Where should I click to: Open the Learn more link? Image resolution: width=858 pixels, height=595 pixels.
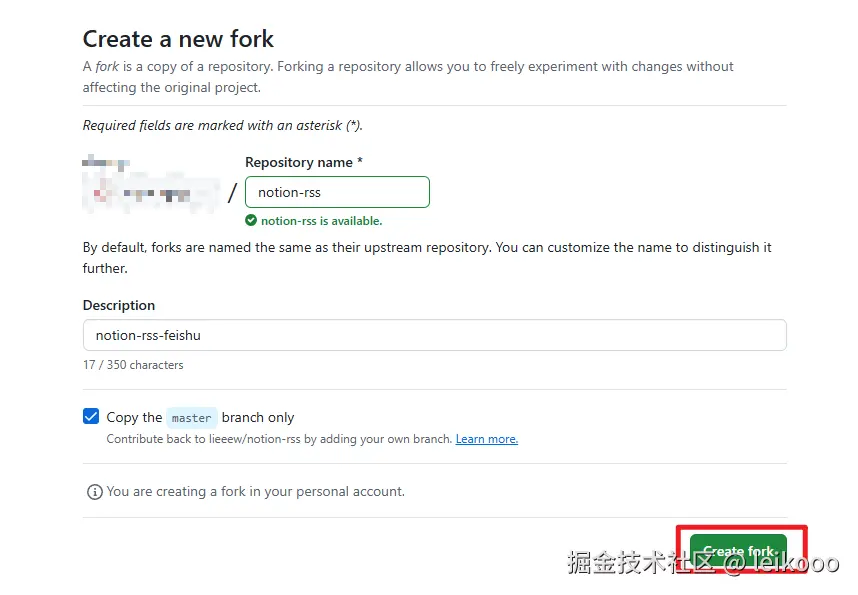487,439
